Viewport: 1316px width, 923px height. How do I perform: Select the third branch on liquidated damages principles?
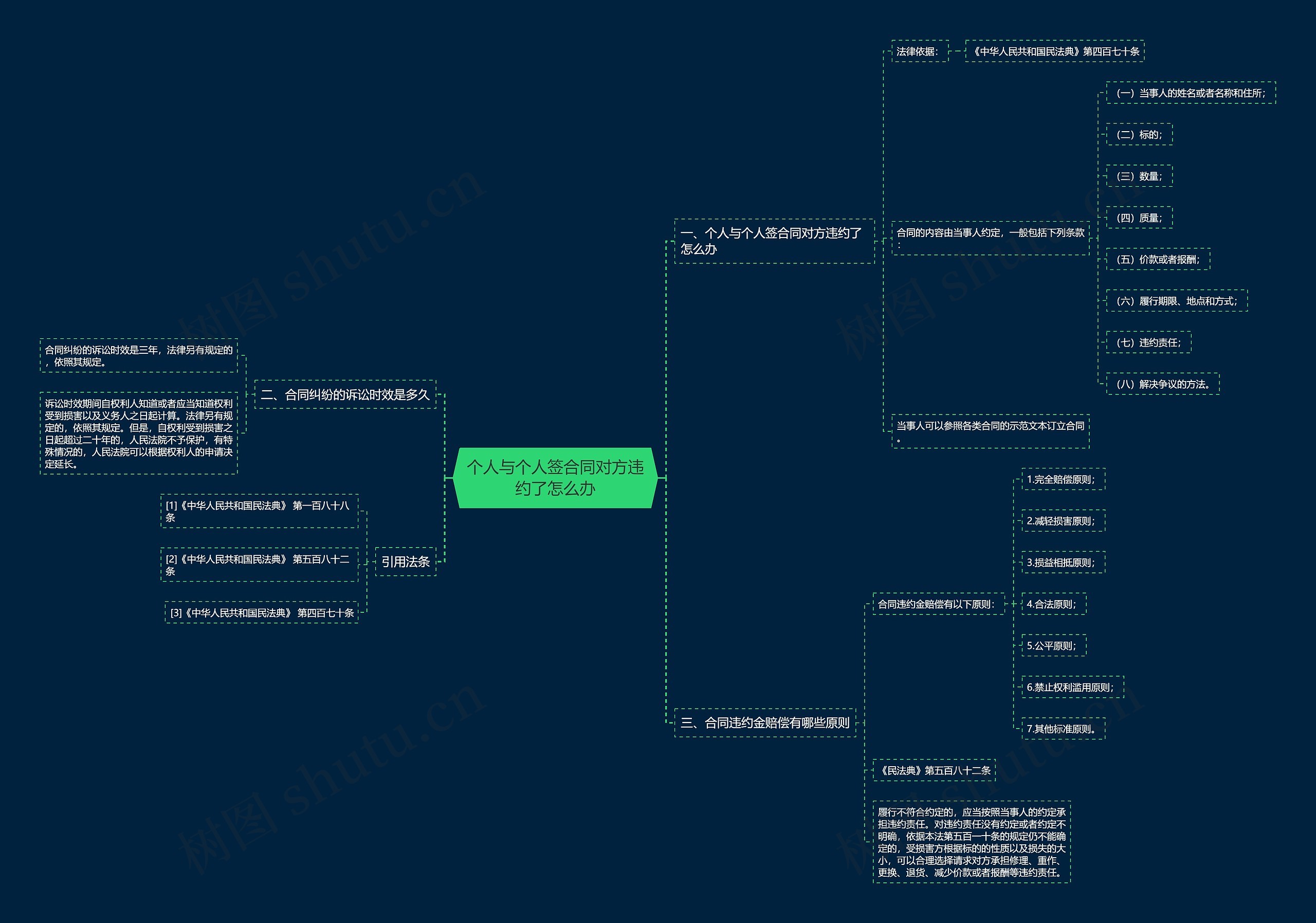[x=764, y=722]
